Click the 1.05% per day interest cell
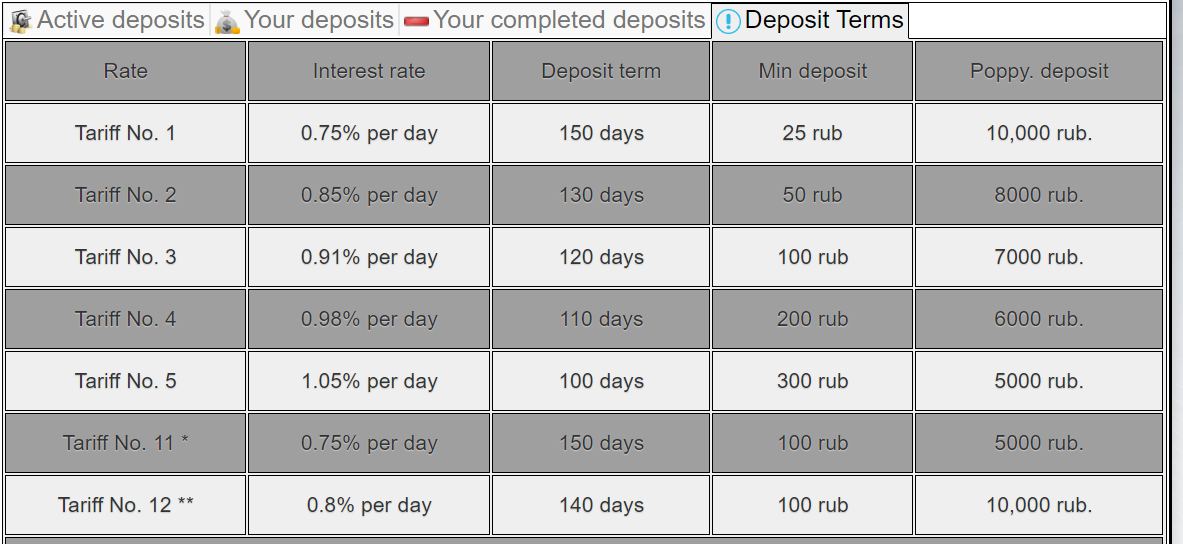This screenshot has height=544, width=1183. pos(369,381)
